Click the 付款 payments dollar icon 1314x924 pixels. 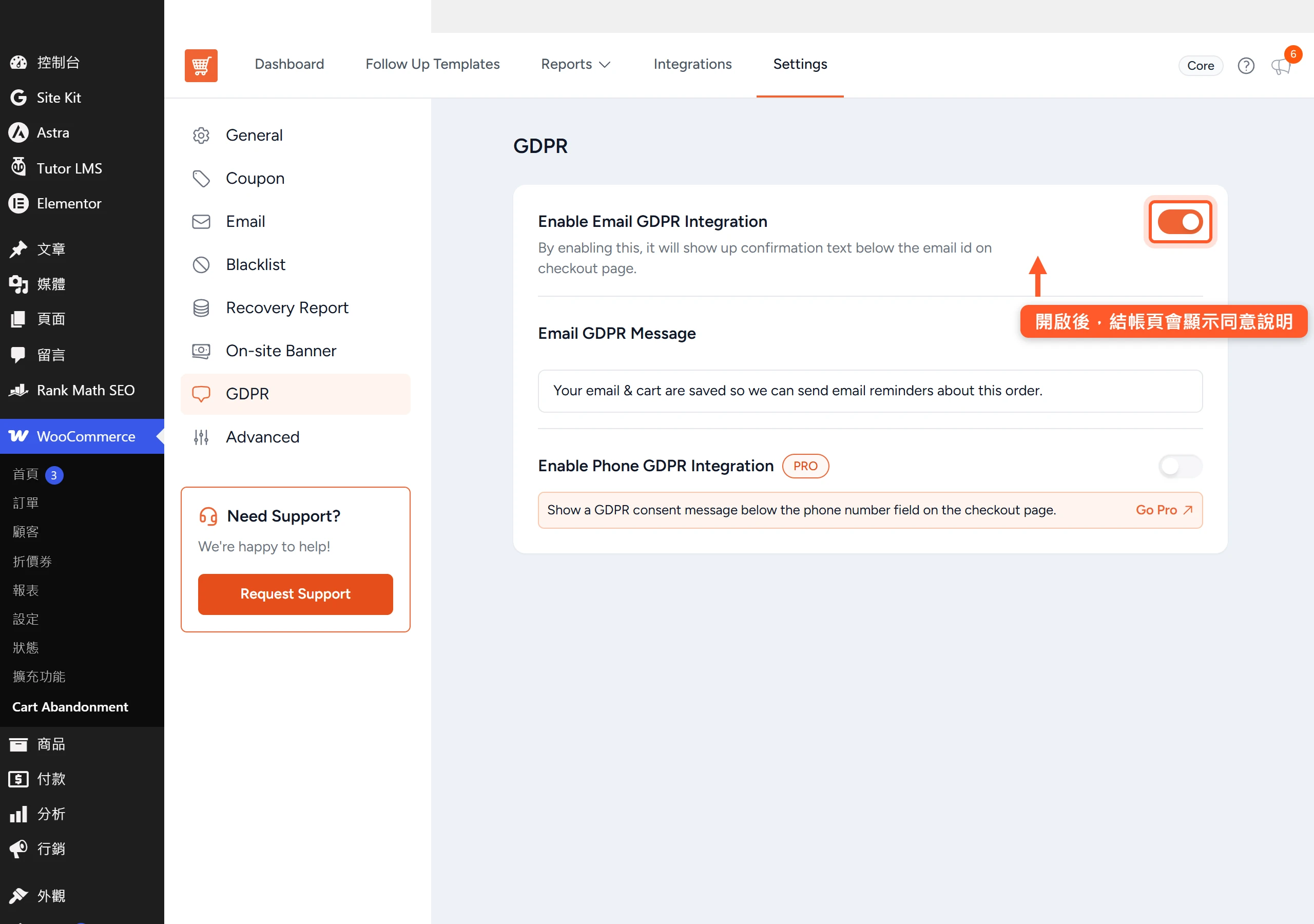[18, 779]
